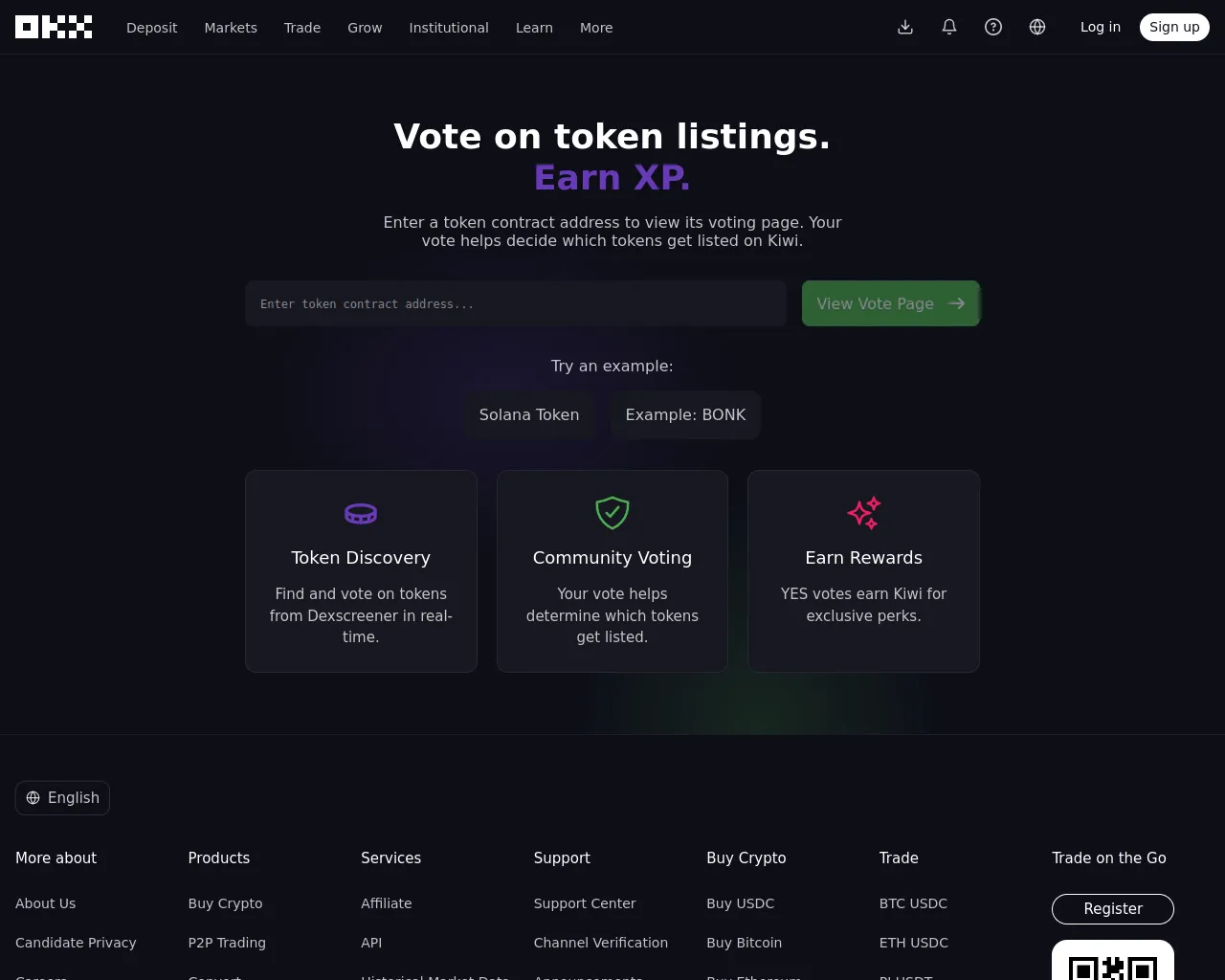The height and width of the screenshot is (980, 1225).
Task: Expand the Trade menu in navigation
Action: [x=302, y=28]
